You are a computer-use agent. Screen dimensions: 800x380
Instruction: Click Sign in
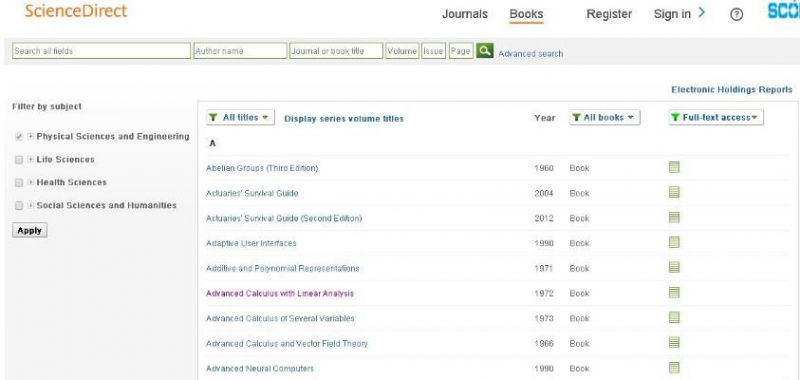[672, 14]
